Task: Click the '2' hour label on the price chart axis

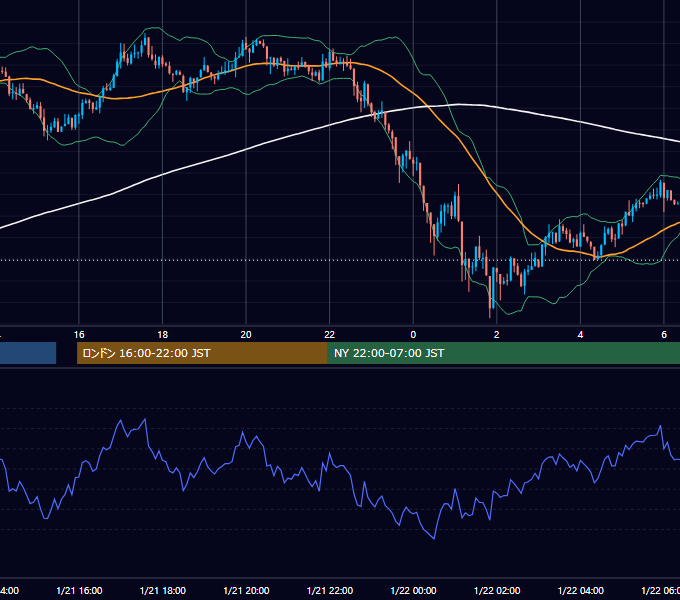Action: 497,335
